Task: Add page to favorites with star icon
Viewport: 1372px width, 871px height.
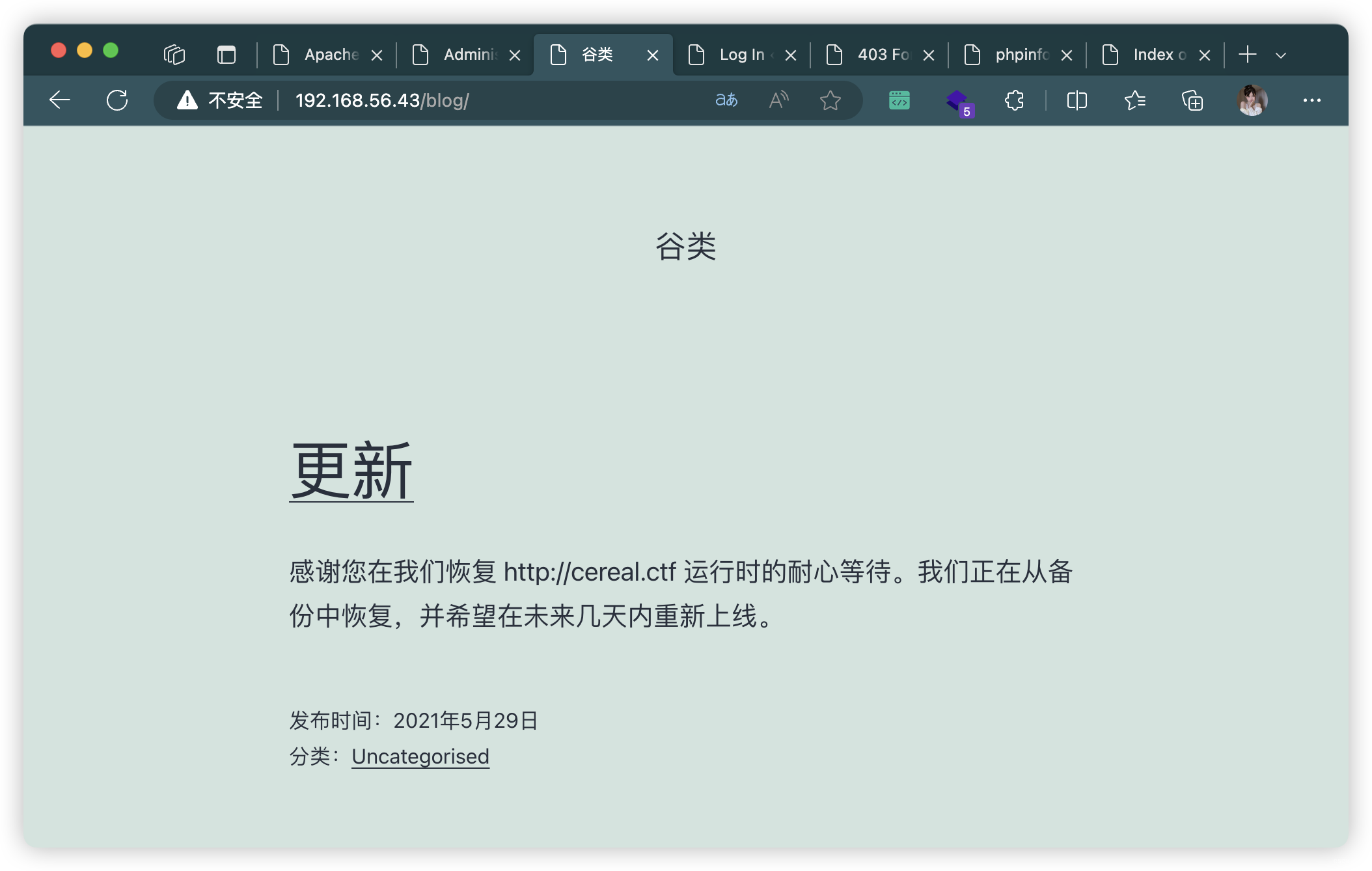Action: pyautogui.click(x=830, y=100)
